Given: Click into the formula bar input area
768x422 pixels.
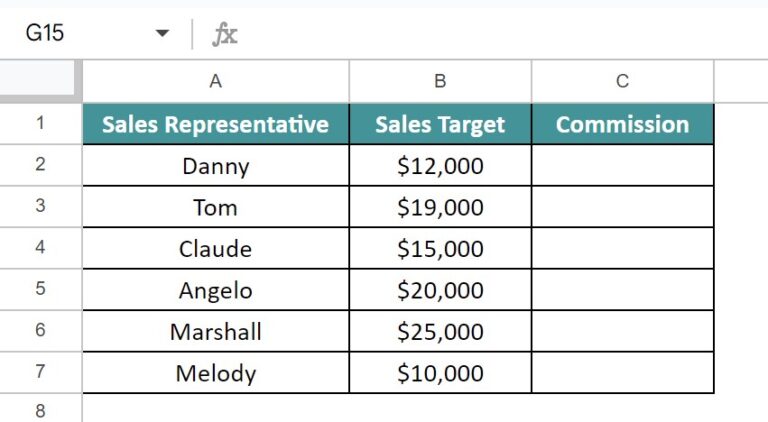Looking at the screenshot, I should click(x=504, y=34).
